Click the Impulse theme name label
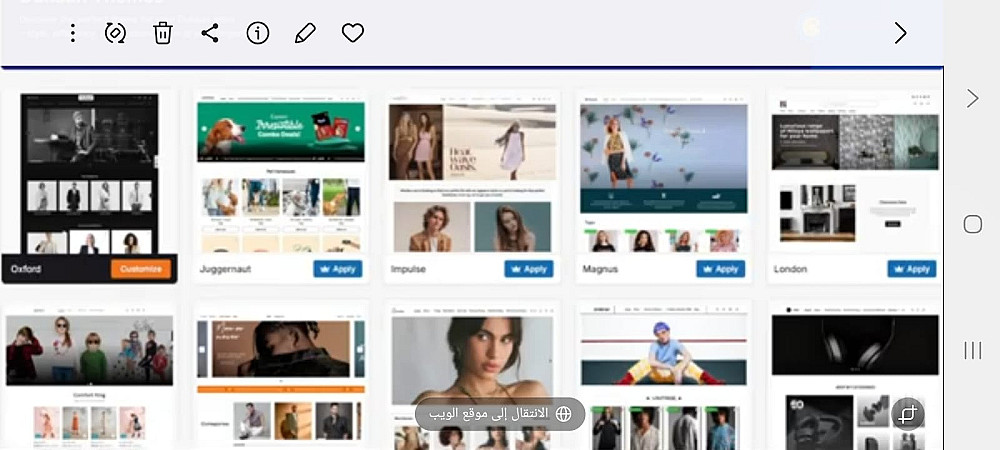The width and height of the screenshot is (1000, 450). pyautogui.click(x=408, y=270)
